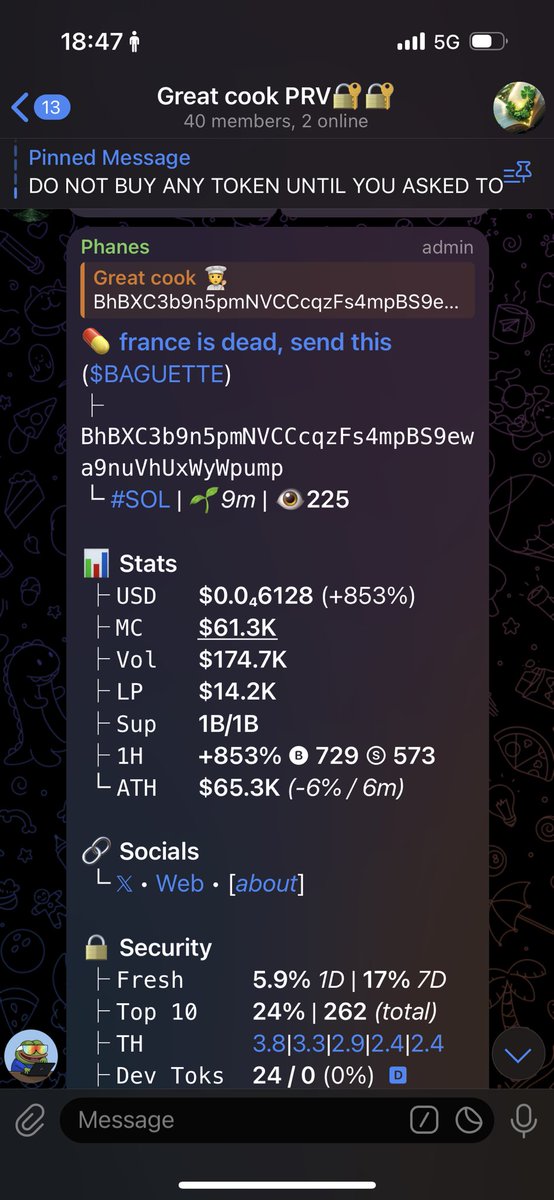Open the X social link
Viewport: 554px width, 1200px height.
[124, 884]
